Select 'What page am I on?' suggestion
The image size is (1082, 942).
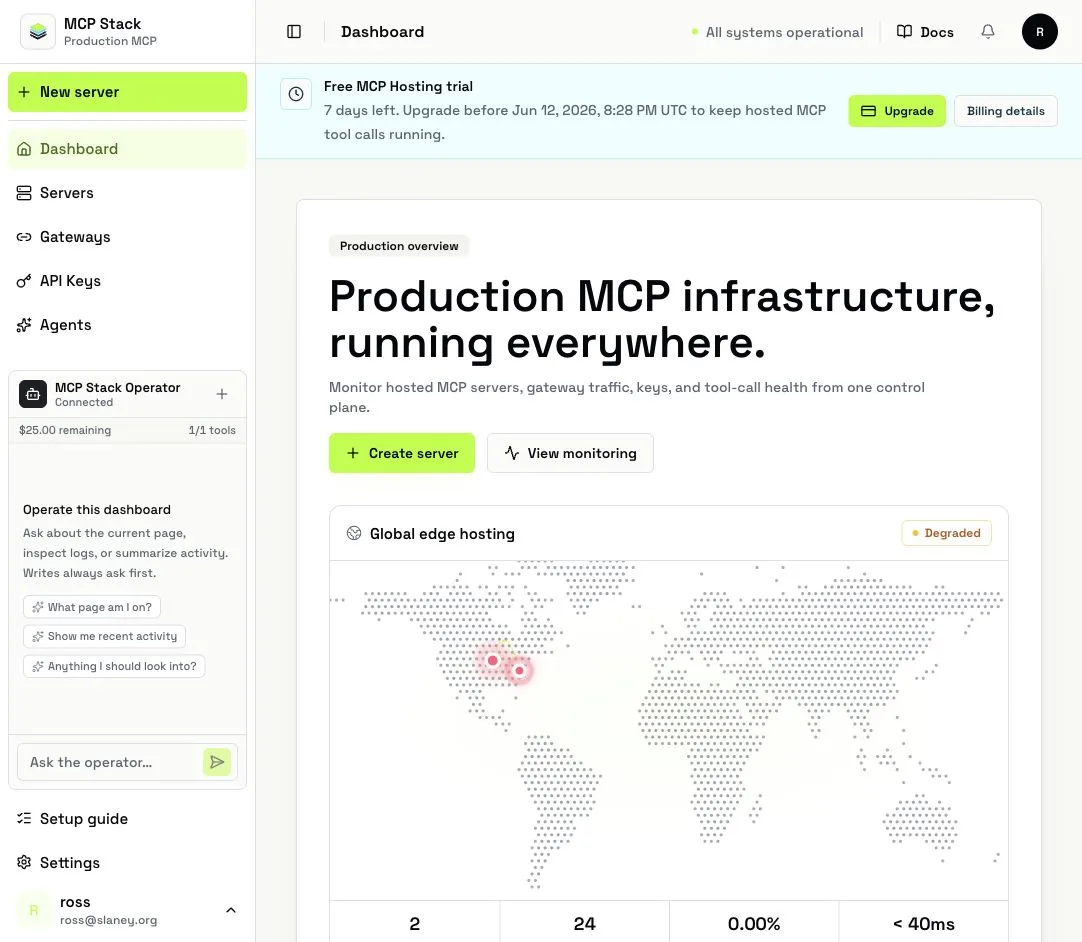92,607
